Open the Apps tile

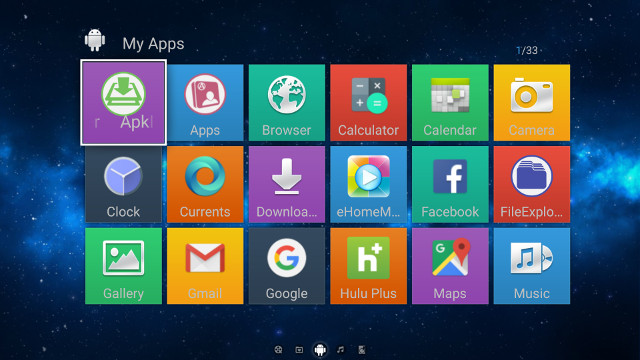click(x=205, y=102)
